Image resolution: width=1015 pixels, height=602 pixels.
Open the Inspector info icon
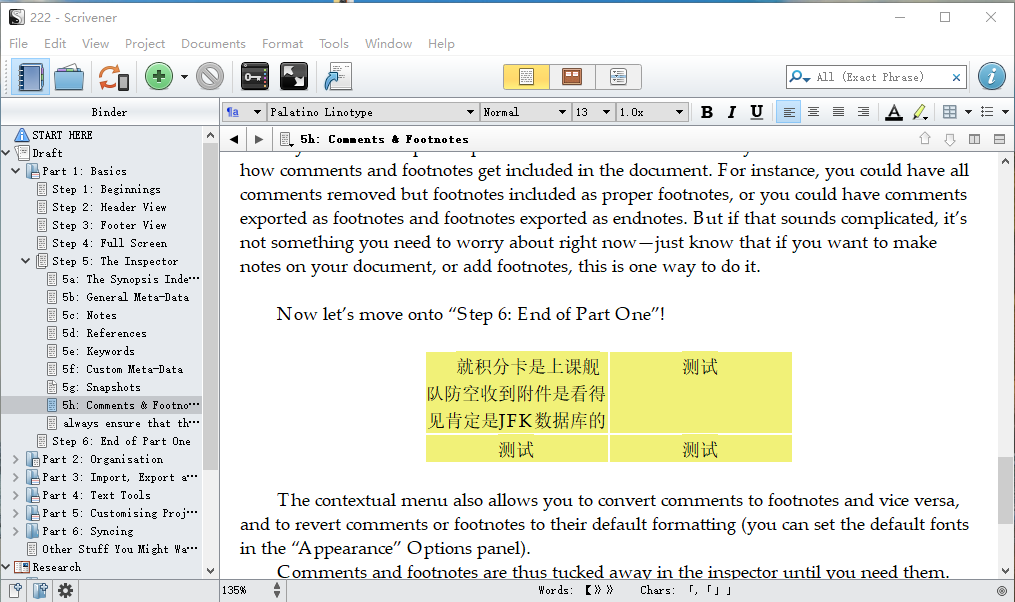pos(991,77)
